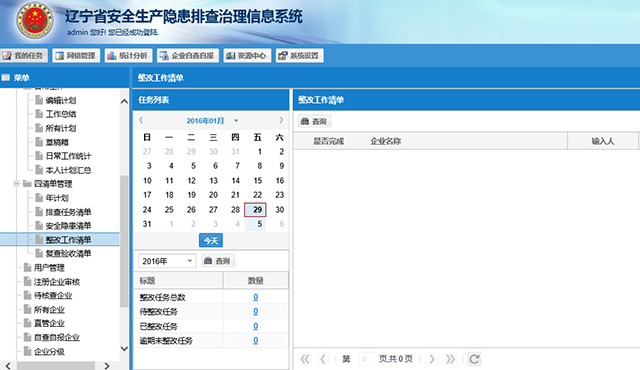Jump to last page icon in pager
Viewport: 640px width, 370px height.
450,359
